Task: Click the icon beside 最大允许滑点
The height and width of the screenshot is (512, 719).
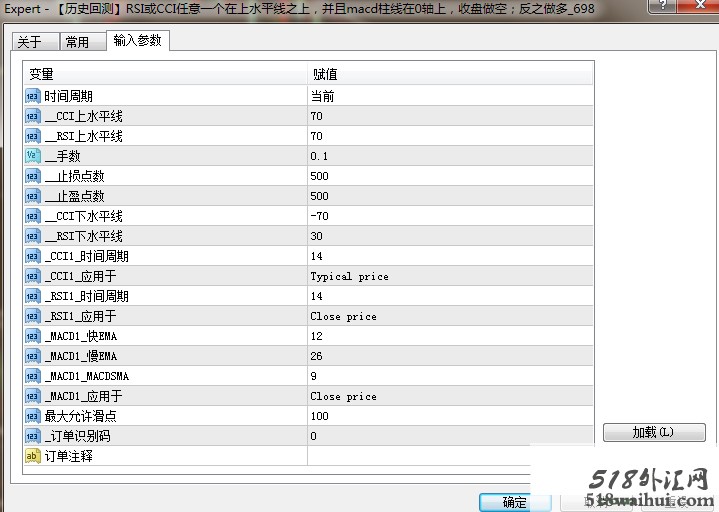Action: pyautogui.click(x=33, y=416)
